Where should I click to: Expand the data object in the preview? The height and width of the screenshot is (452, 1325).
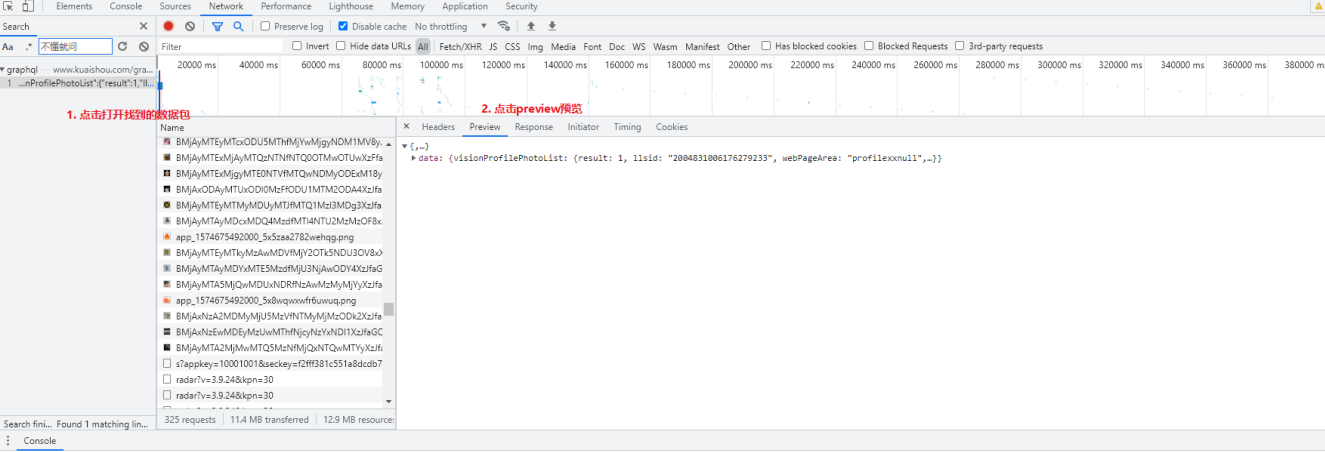click(414, 159)
